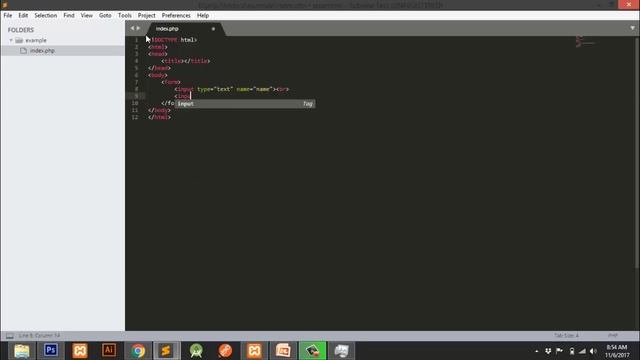Screen dimensions: 640x360
Task: Go to previous tab with left arrow
Action: [132, 28]
